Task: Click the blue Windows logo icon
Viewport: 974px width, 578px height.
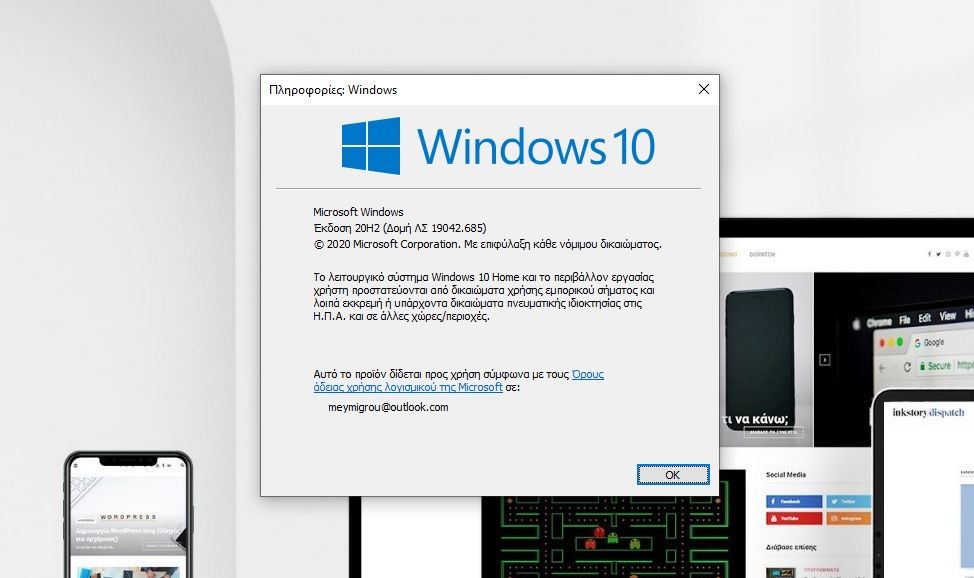Action: point(370,146)
